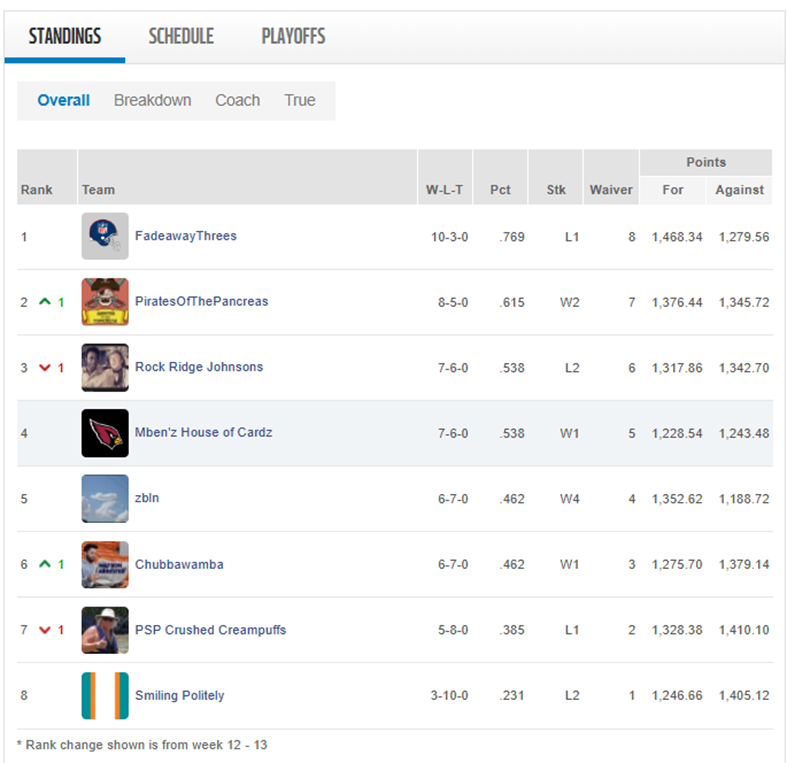This screenshot has height=763, width=787.
Task: Click the FadeawayThrees helmet team logo
Action: click(105, 236)
